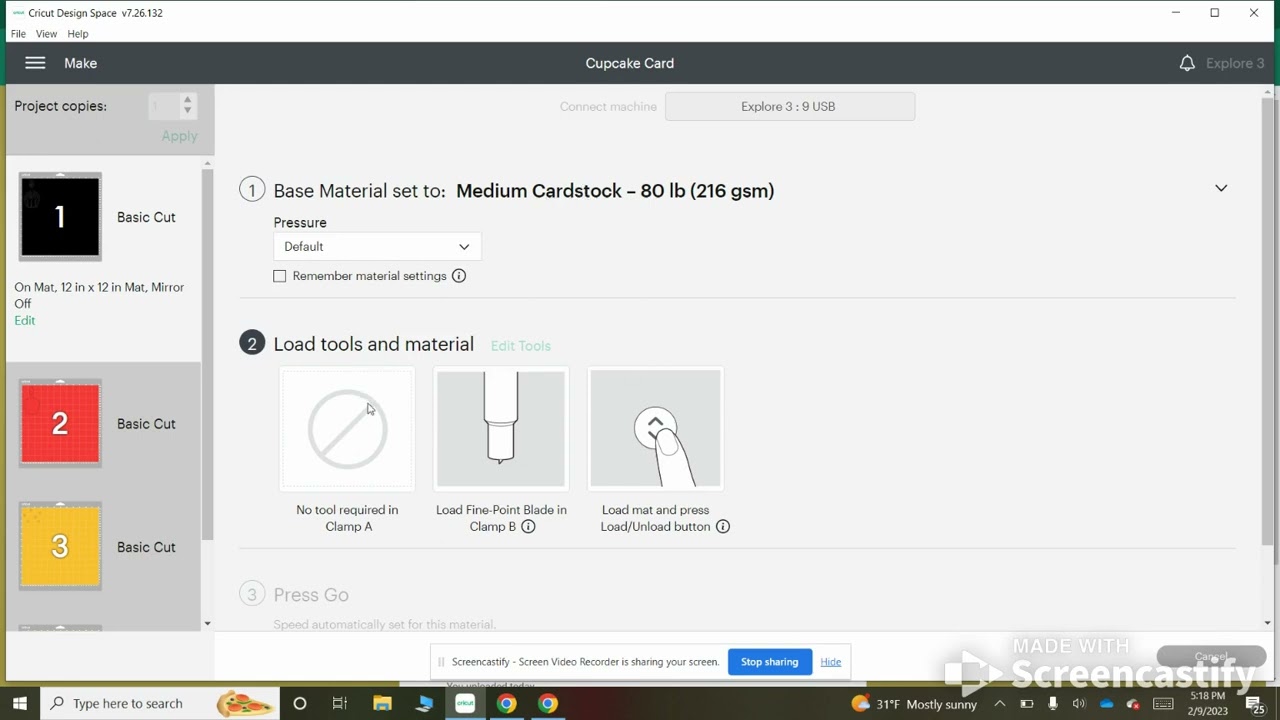Open the Help menu
This screenshot has width=1280, height=720.
click(x=78, y=34)
